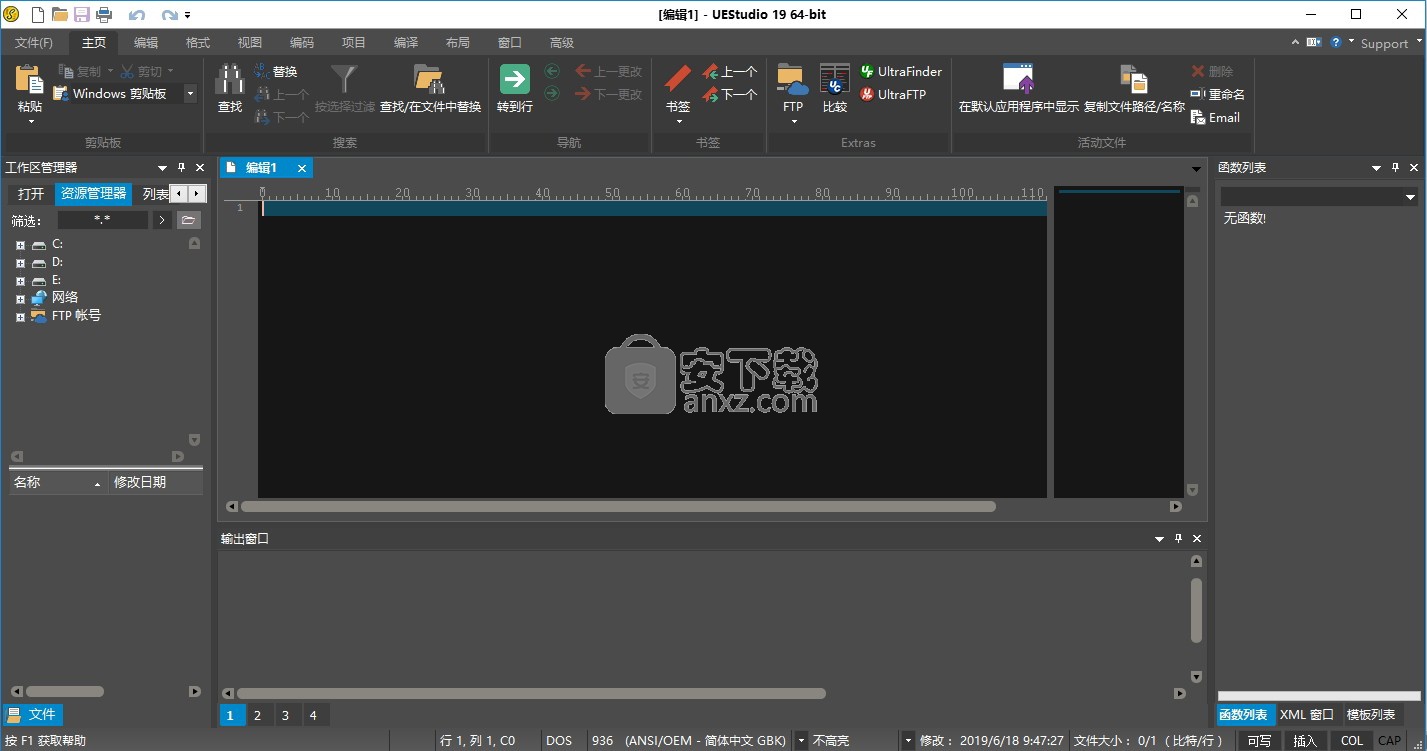Switch to the Edit (编辑) ribbon tab
This screenshot has height=751, width=1427.
pos(146,43)
